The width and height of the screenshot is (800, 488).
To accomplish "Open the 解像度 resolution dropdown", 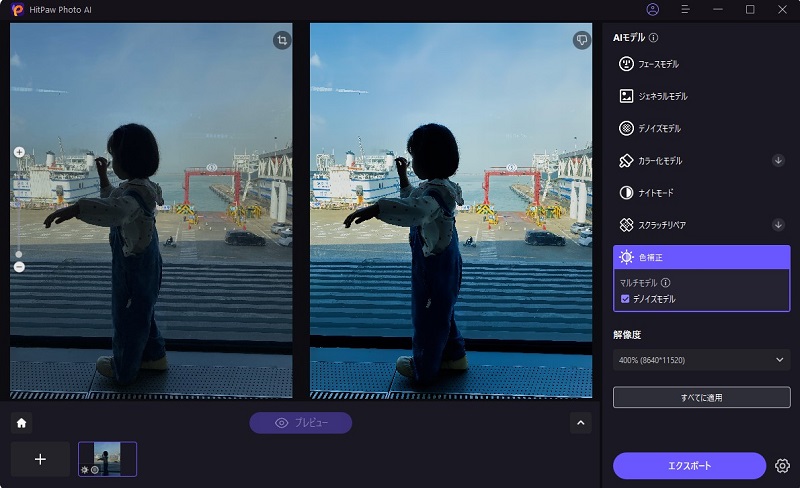I will [701, 360].
